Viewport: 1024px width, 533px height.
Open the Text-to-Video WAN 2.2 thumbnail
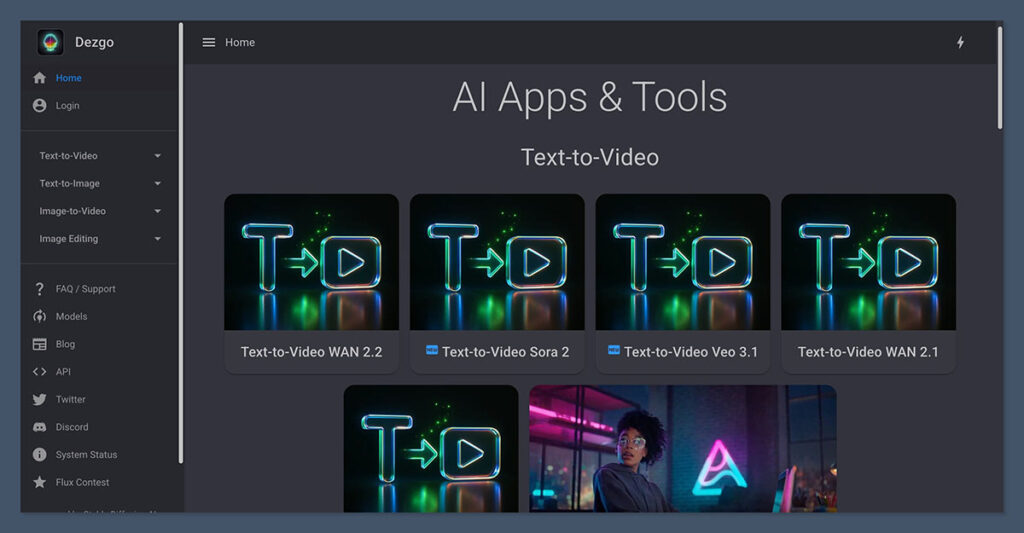[312, 262]
